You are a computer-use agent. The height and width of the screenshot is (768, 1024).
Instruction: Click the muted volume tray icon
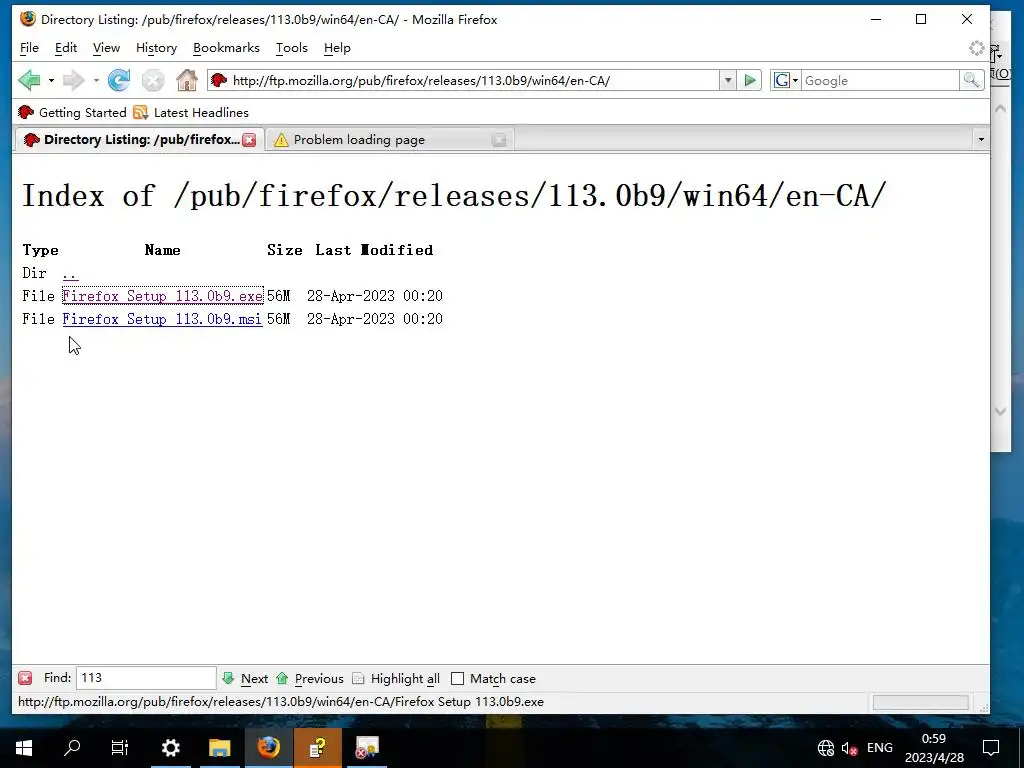pos(850,748)
